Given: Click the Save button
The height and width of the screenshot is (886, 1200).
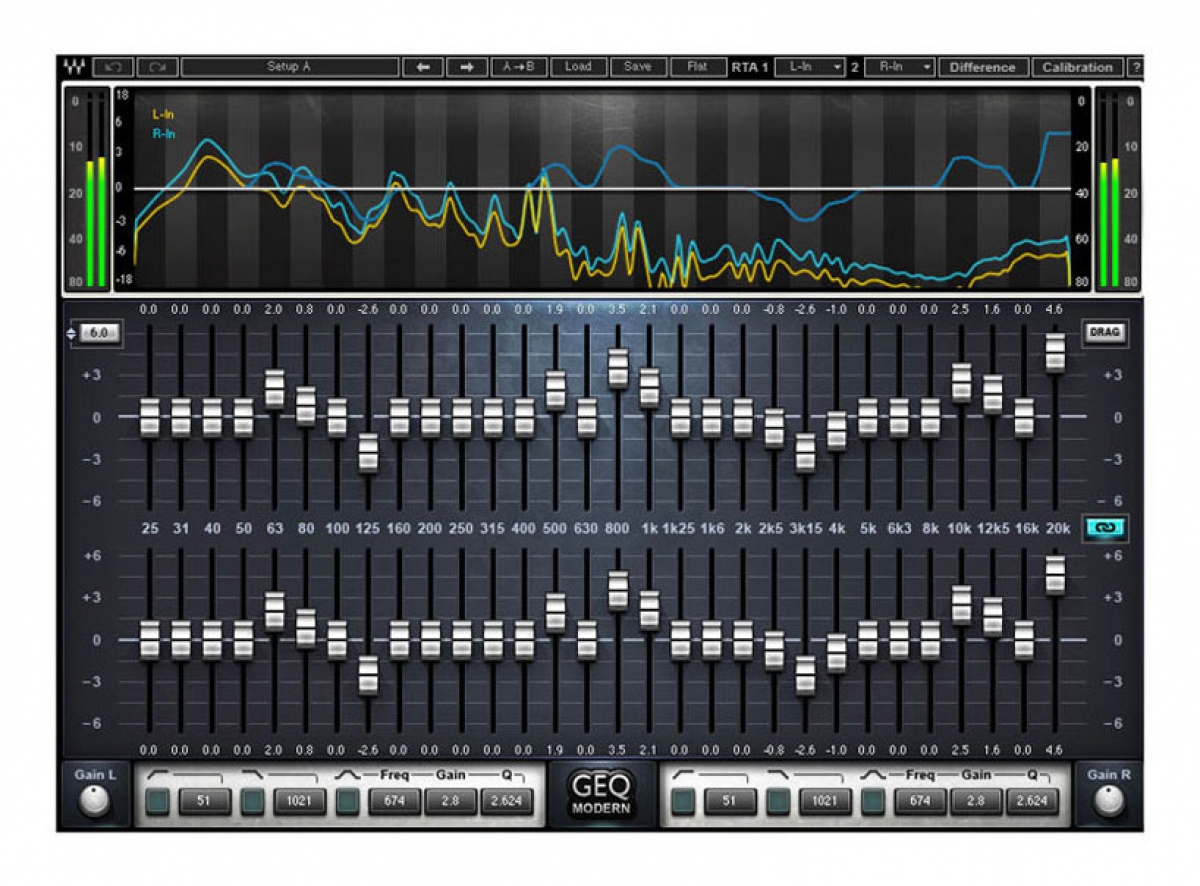Looking at the screenshot, I should click(637, 67).
